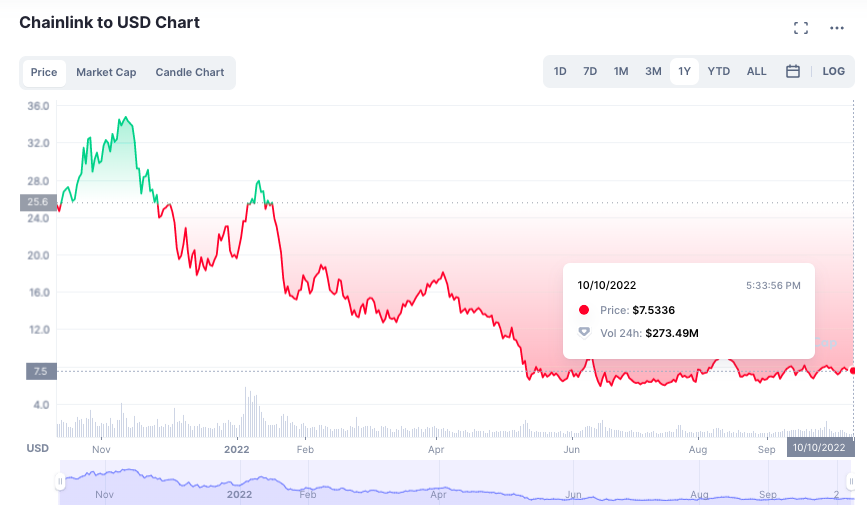Open the fullscreen chart view icon

point(801,28)
